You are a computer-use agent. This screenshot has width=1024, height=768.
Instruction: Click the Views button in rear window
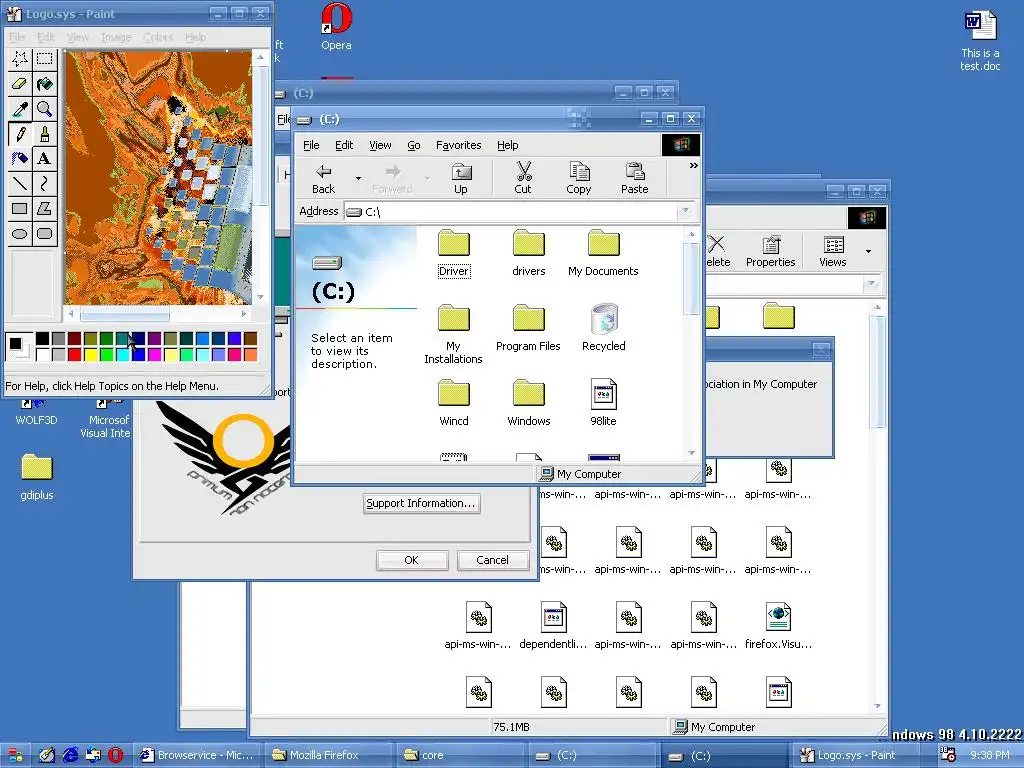[x=833, y=251]
